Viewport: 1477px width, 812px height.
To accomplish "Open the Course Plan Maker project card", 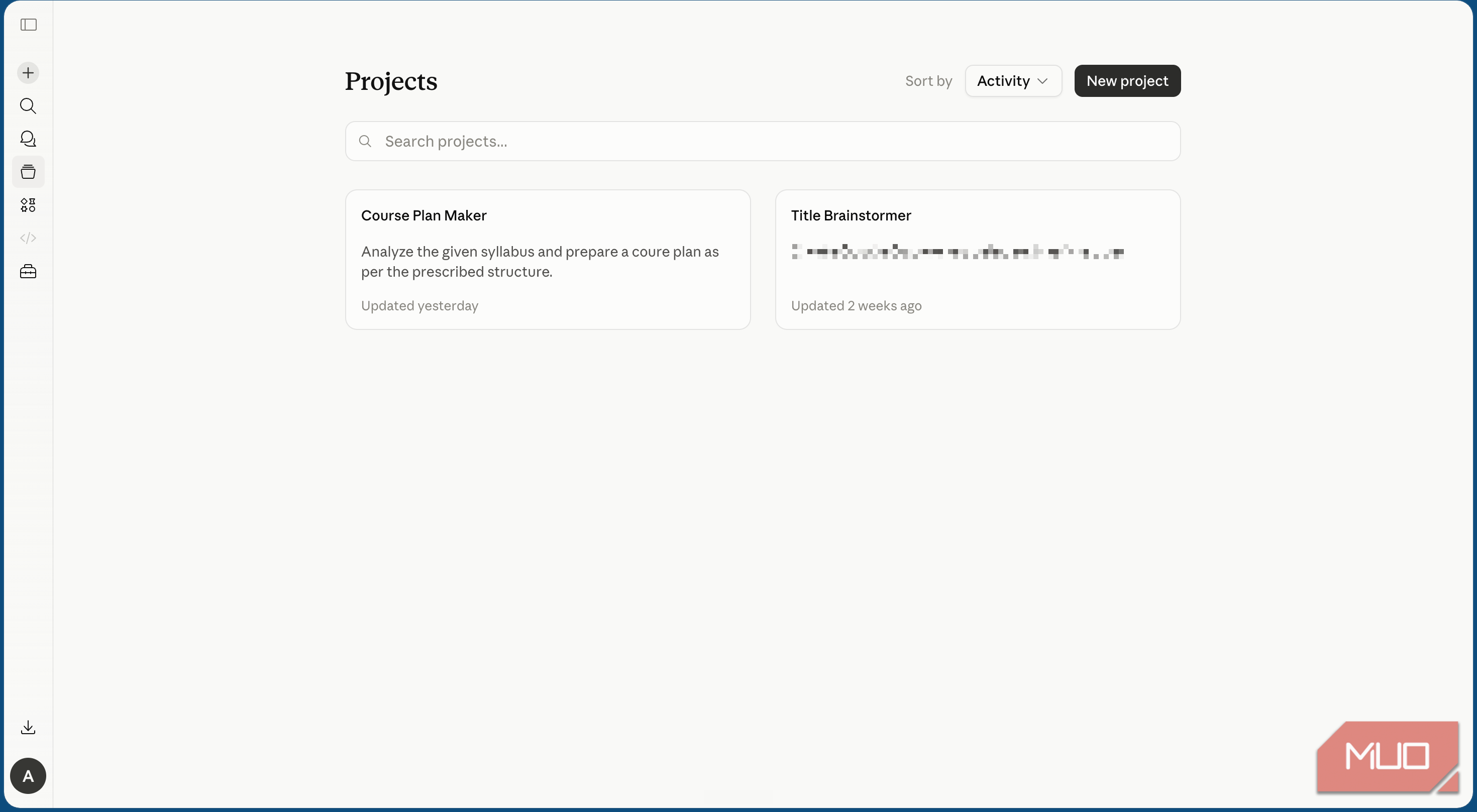I will pos(548,260).
